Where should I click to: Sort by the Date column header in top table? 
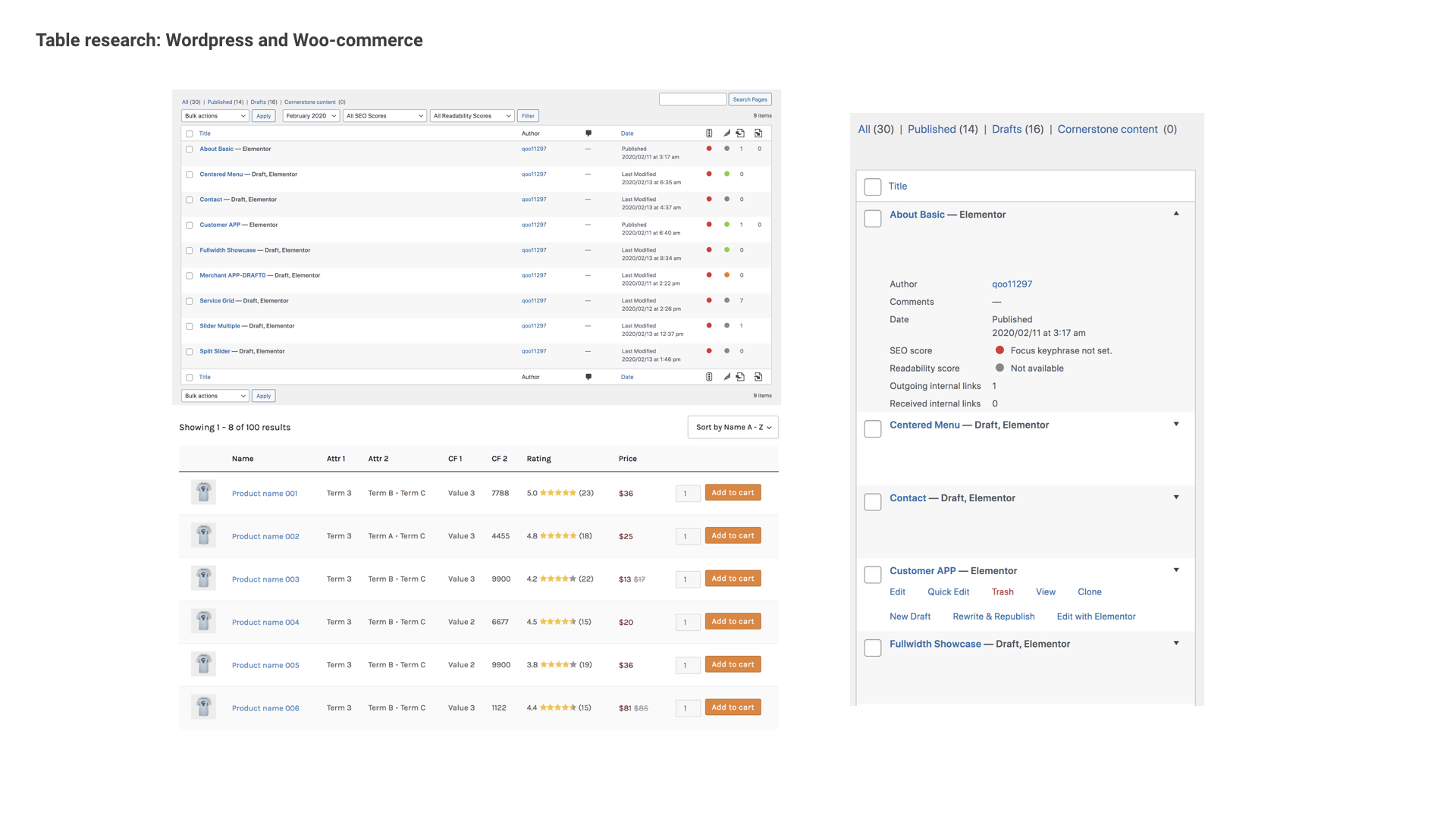tap(627, 133)
